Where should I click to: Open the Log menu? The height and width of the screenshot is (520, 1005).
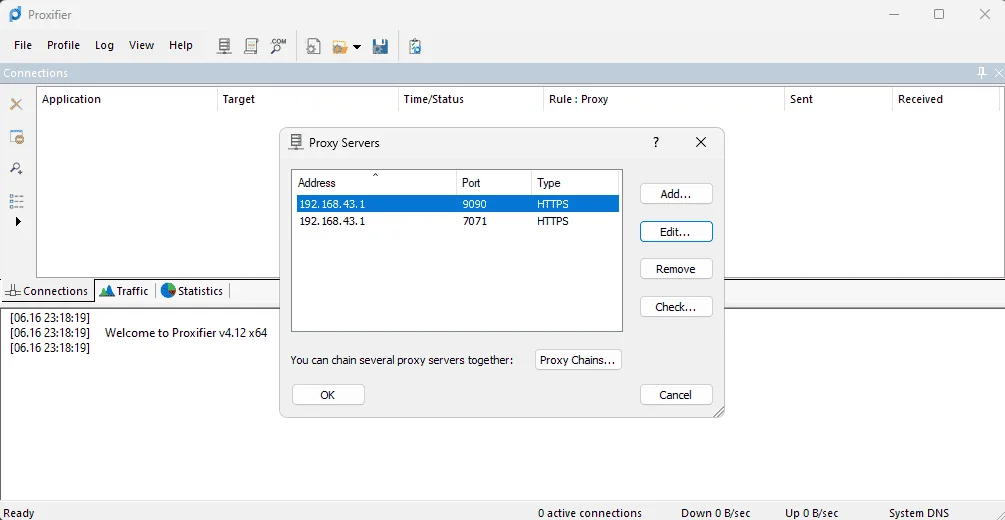pyautogui.click(x=104, y=45)
